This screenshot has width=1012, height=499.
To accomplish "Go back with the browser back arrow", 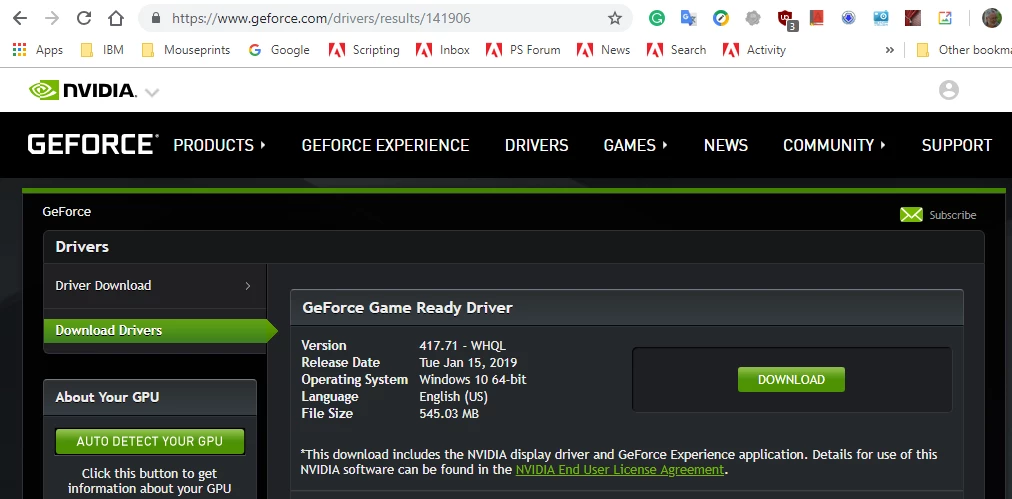I will 20,18.
